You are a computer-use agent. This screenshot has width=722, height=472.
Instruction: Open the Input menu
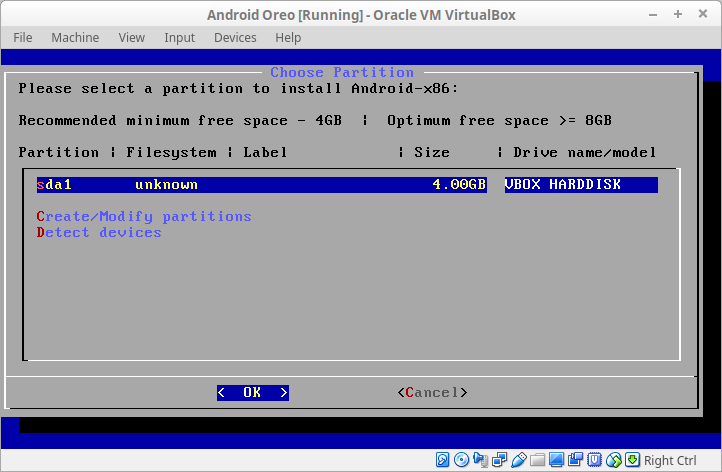(x=180, y=37)
